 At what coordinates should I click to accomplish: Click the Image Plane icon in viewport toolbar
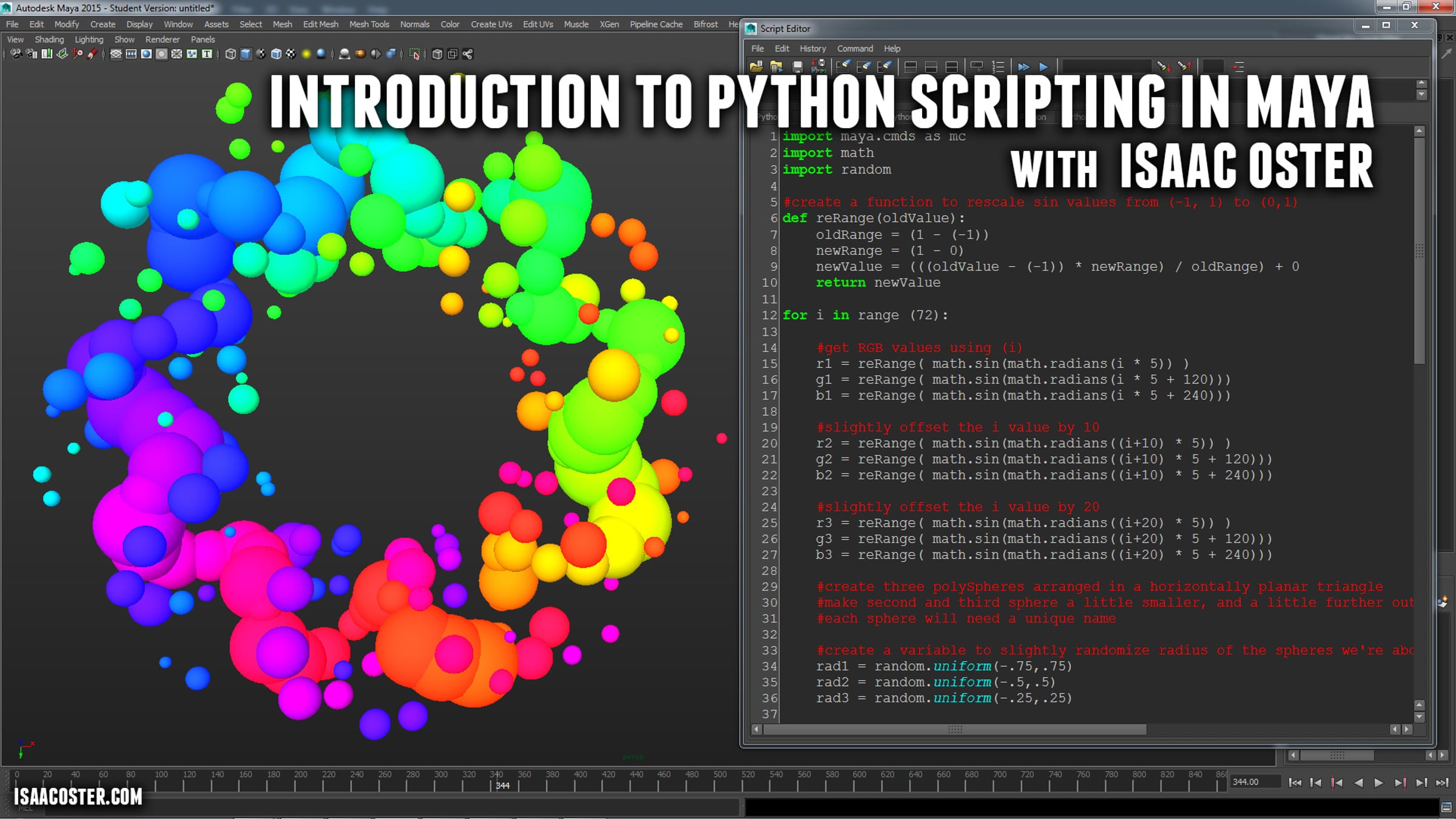point(62,55)
